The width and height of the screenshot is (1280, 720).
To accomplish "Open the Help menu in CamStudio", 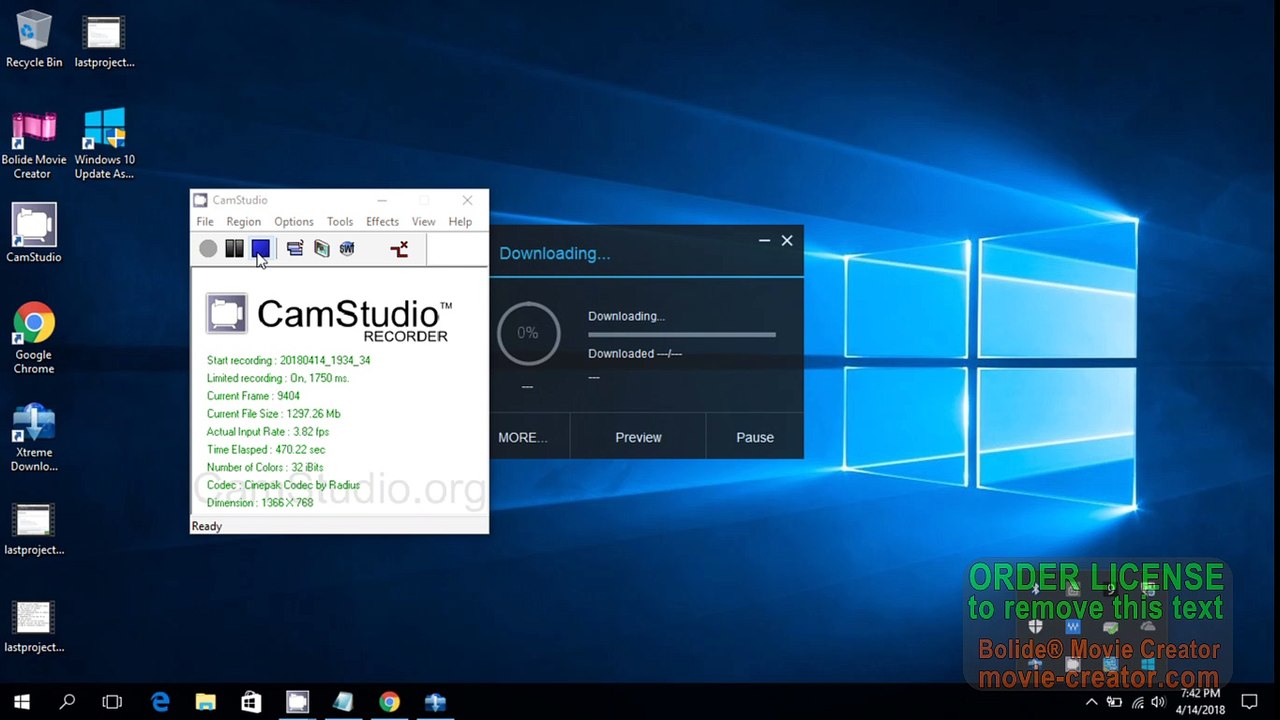I will (460, 222).
